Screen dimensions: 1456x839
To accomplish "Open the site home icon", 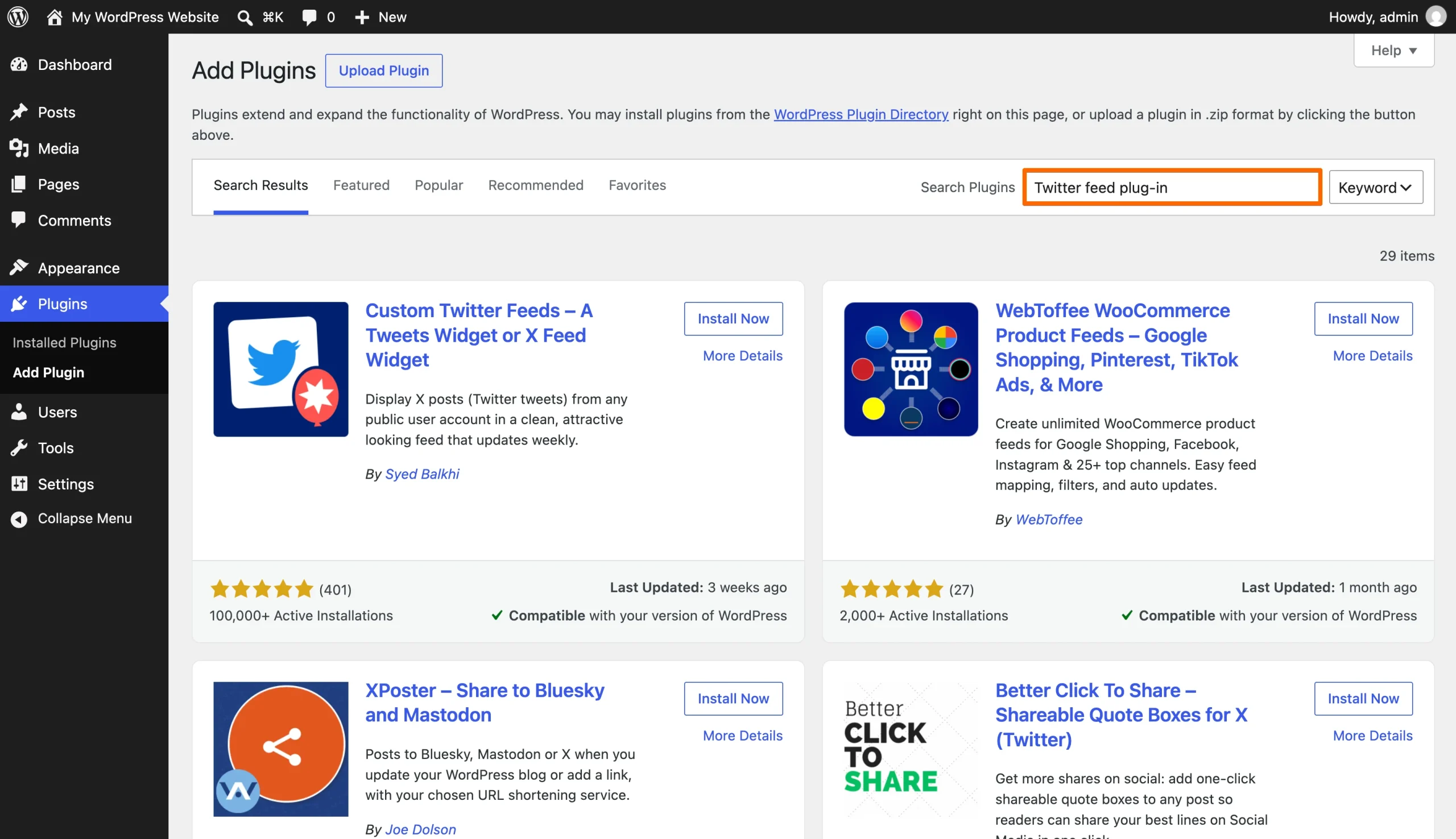I will (x=54, y=16).
